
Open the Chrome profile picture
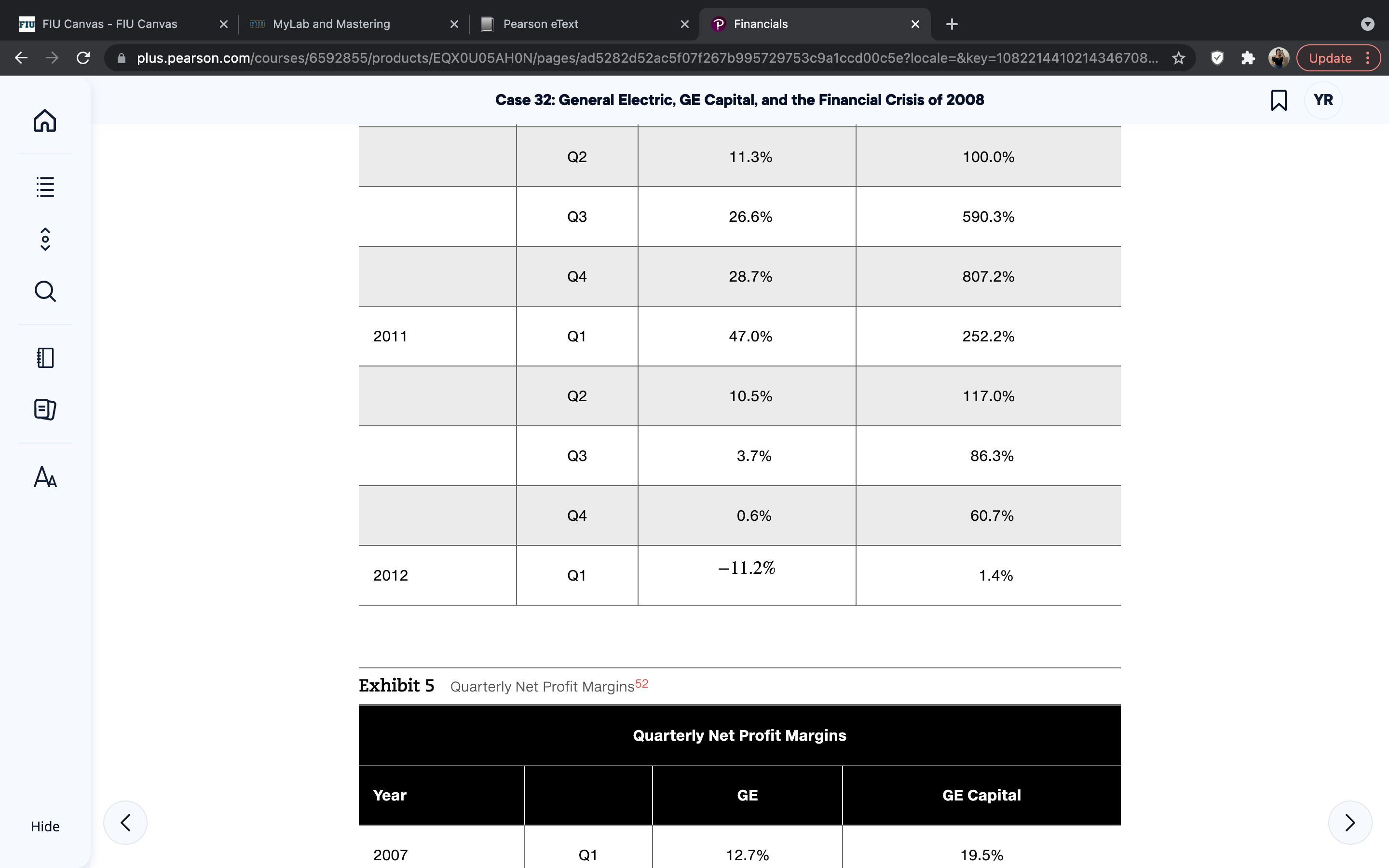pos(1279,58)
